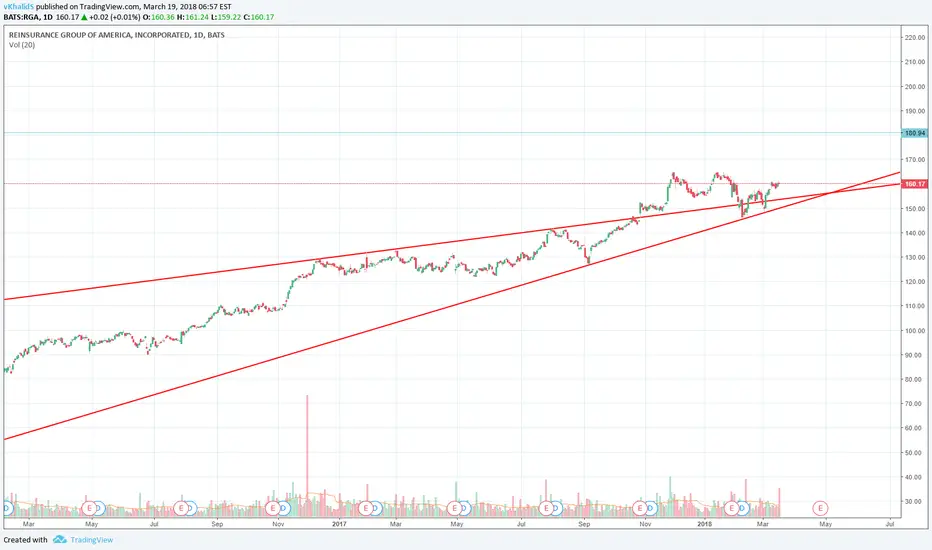
Task: Open the TradingView link in the footer
Action: 92,540
